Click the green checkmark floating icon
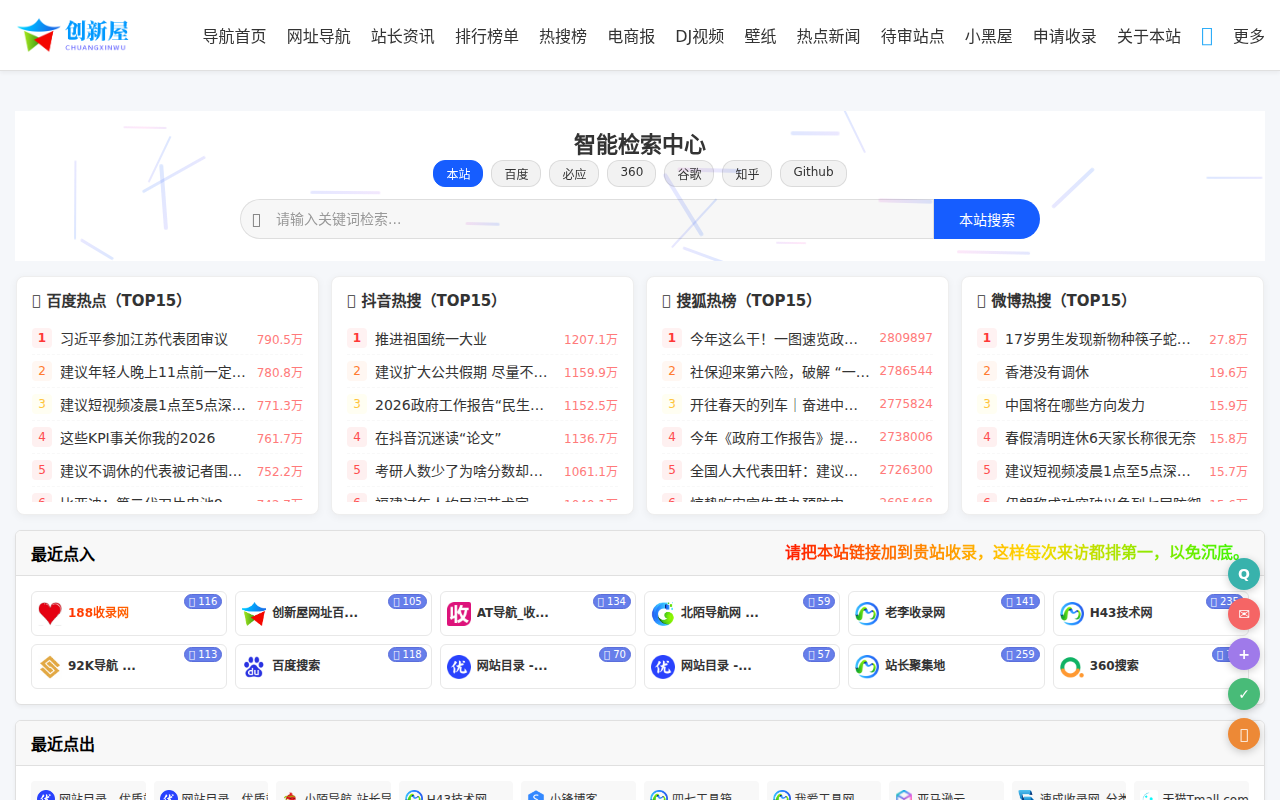1280x800 pixels. [1243, 693]
